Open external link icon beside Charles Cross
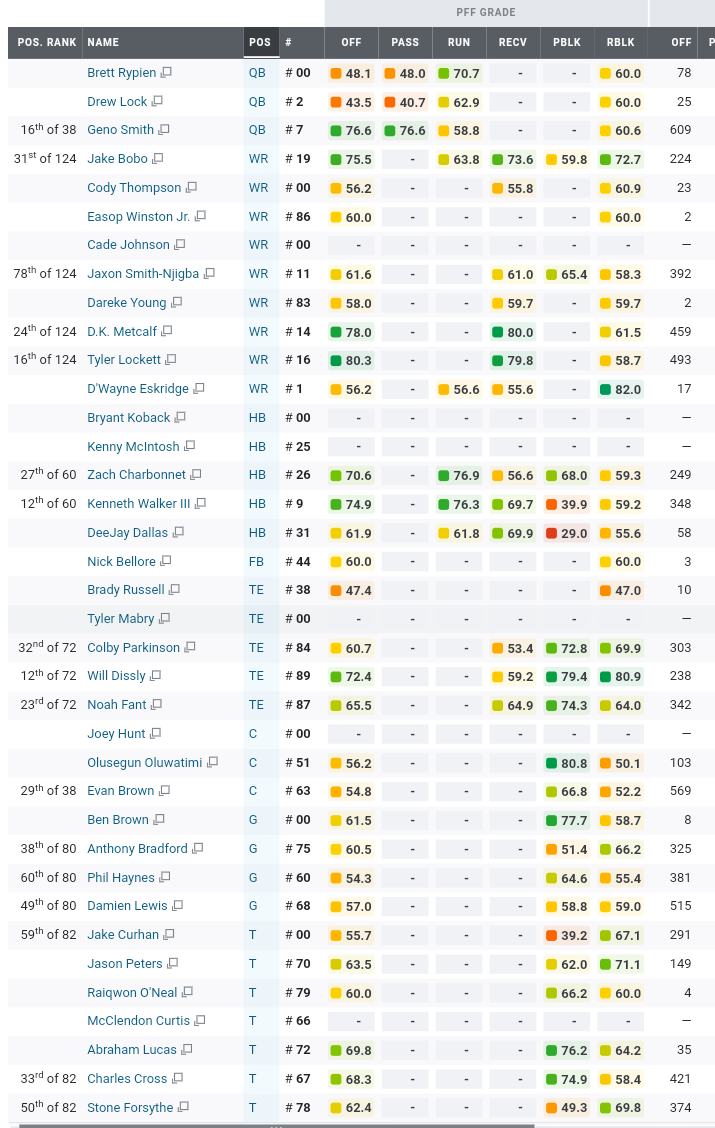Screen dimensions: 715x1128 [178, 1078]
